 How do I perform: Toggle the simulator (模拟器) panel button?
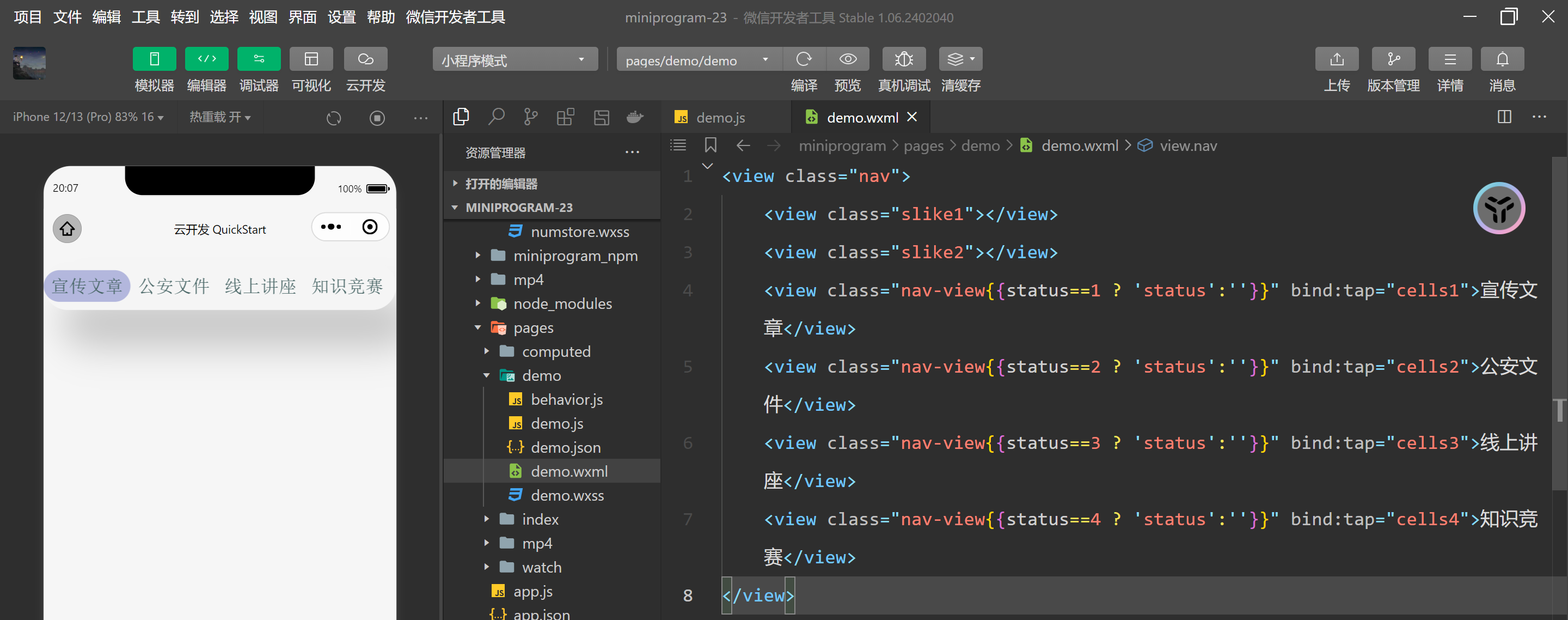click(x=154, y=59)
